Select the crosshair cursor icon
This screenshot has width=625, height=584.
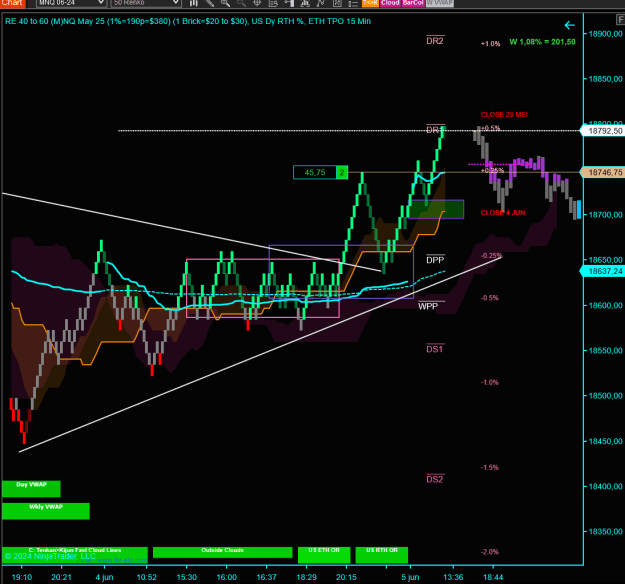(257, 3)
